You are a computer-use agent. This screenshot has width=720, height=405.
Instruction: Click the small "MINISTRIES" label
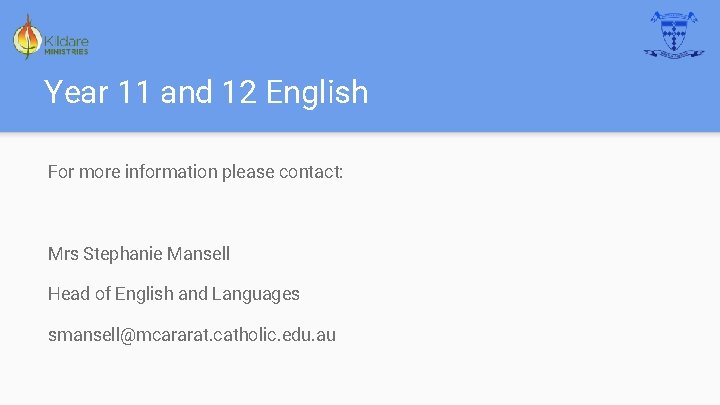(66, 52)
